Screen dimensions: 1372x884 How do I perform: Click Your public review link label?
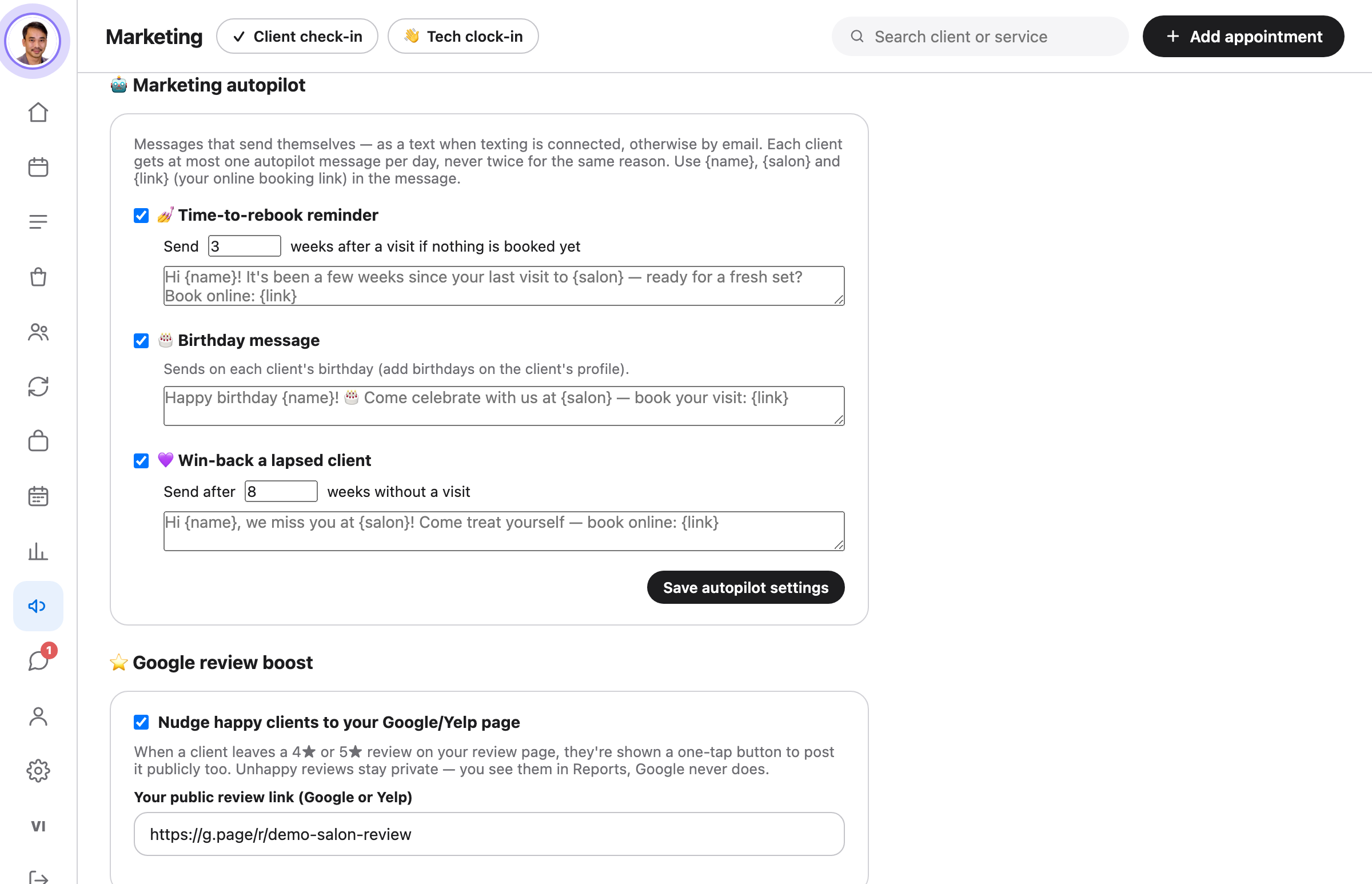pos(273,797)
